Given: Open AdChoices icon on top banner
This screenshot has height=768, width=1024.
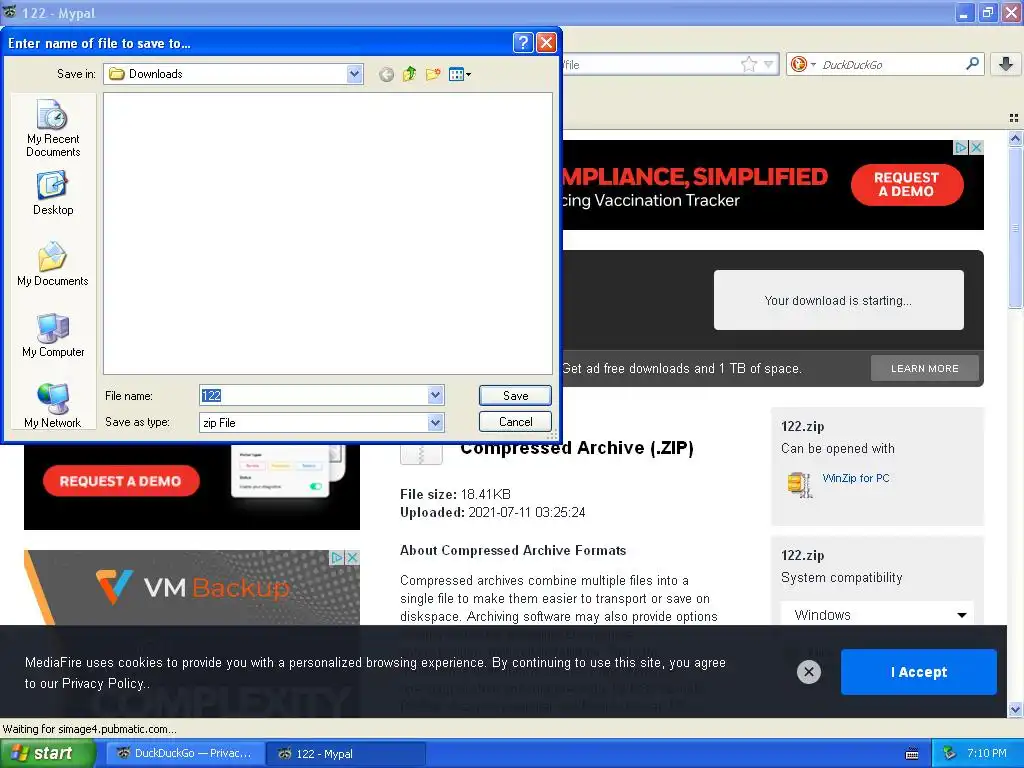Looking at the screenshot, I should [961, 148].
